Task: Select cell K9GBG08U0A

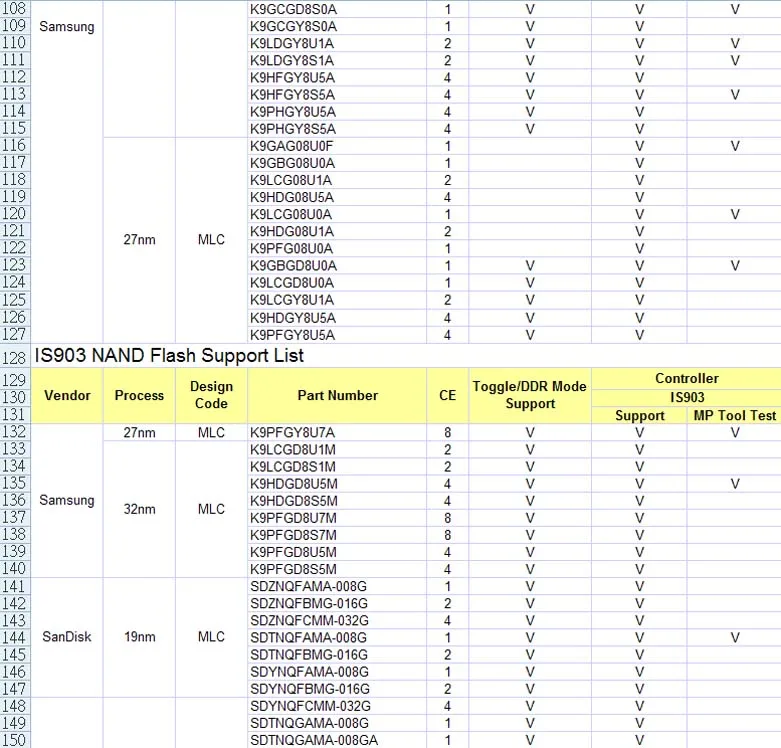Action: [337, 163]
